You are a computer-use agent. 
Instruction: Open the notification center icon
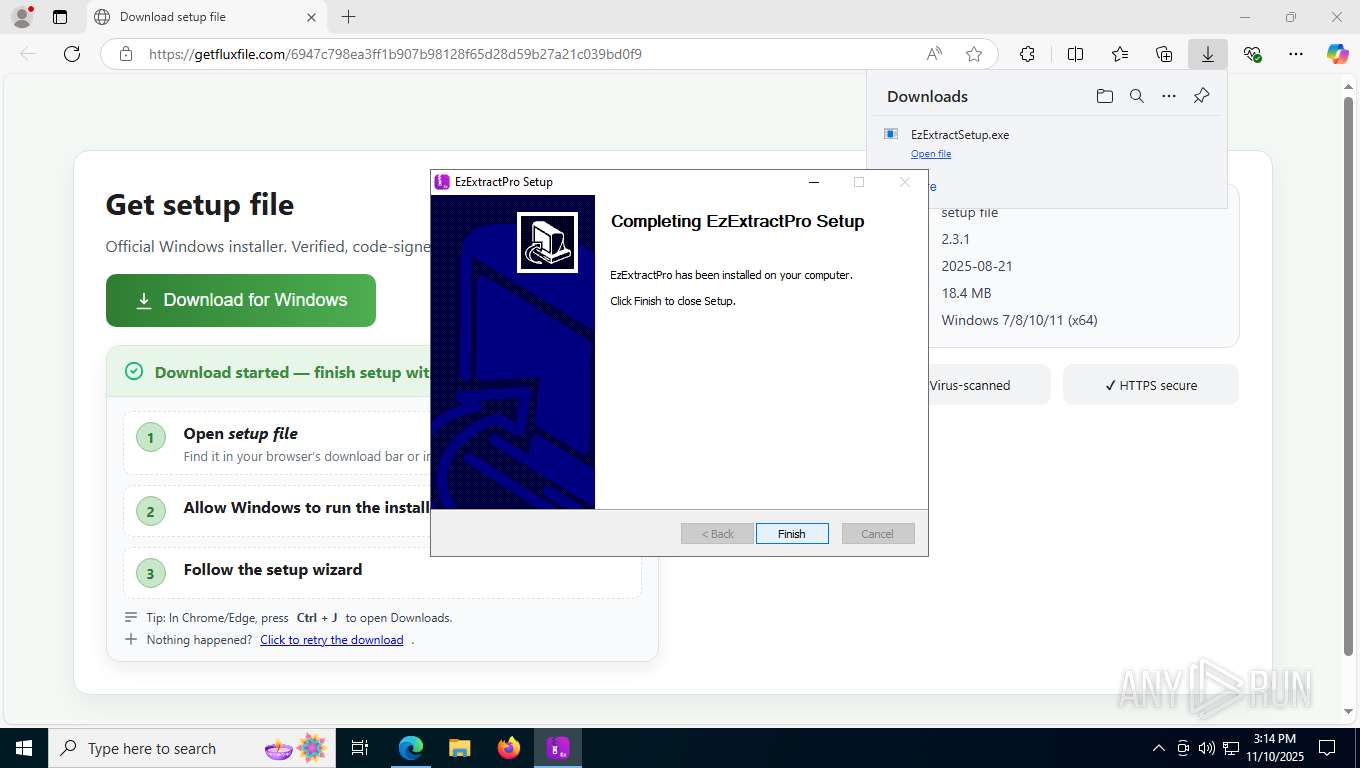click(x=1327, y=748)
